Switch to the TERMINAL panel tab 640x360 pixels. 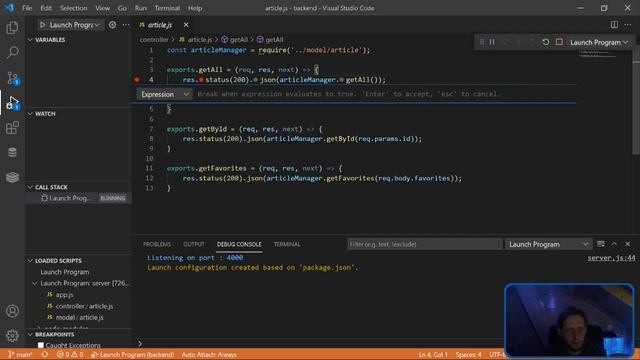[287, 244]
